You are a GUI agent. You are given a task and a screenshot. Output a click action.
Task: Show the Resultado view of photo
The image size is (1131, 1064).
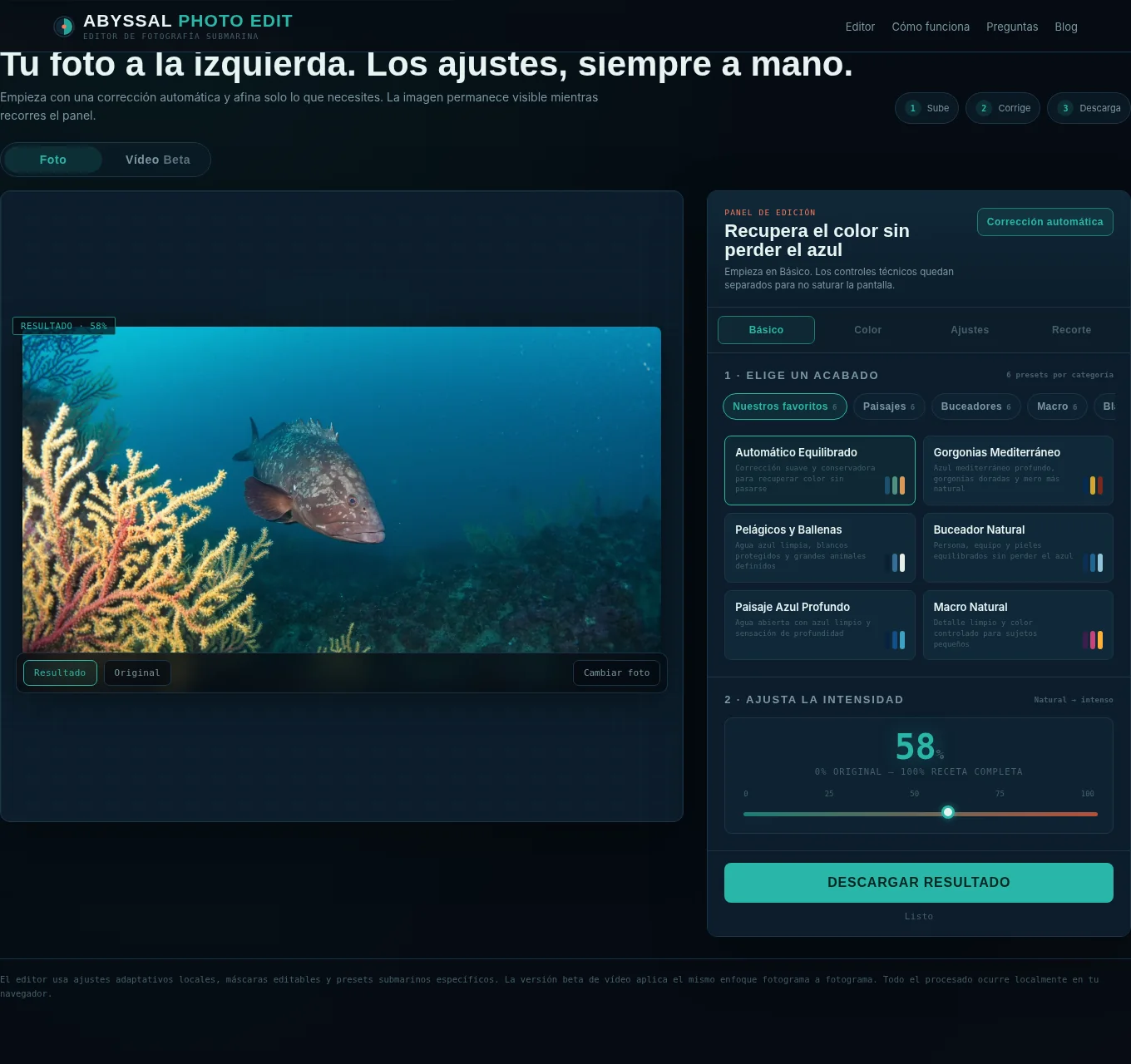[60, 673]
